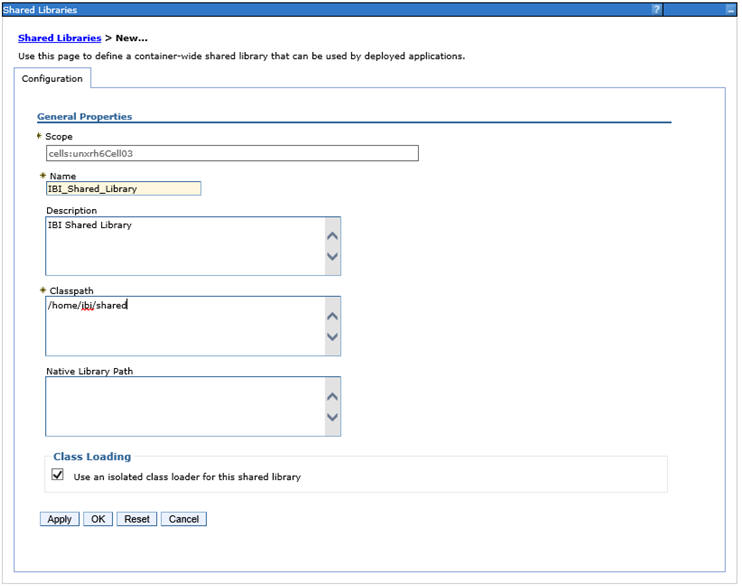Click the Classpath up scroll arrow

tap(333, 316)
